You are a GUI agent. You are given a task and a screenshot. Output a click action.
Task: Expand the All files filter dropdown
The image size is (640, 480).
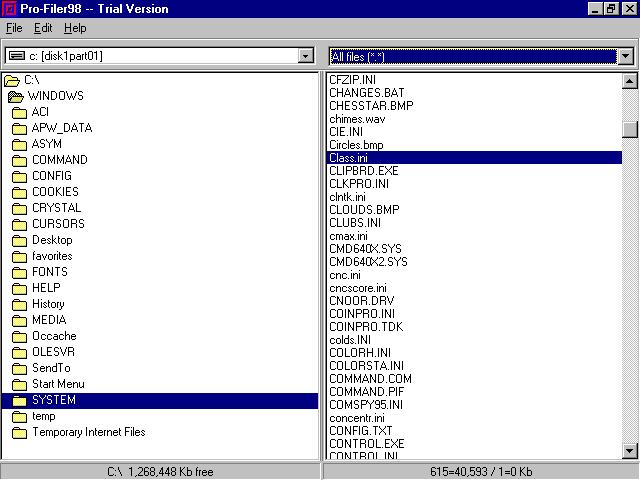pos(625,56)
